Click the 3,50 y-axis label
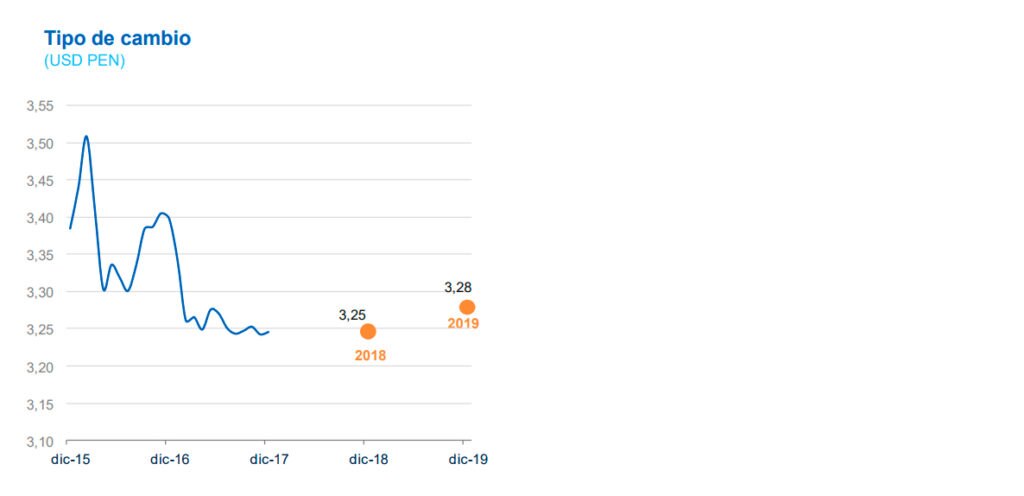 40,143
